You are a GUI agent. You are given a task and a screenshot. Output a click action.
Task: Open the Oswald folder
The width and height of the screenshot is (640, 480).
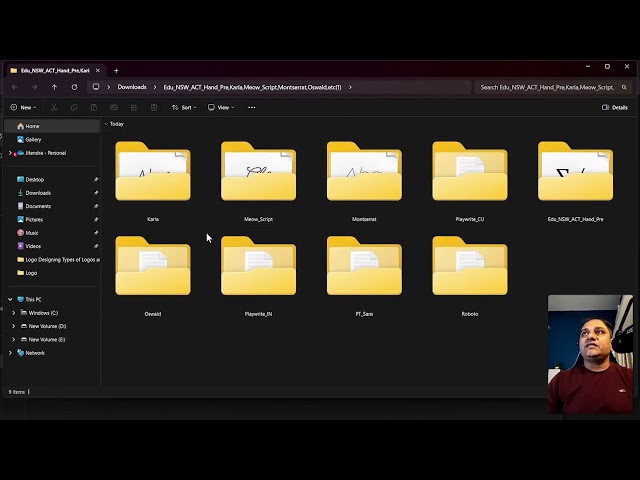pyautogui.click(x=153, y=266)
